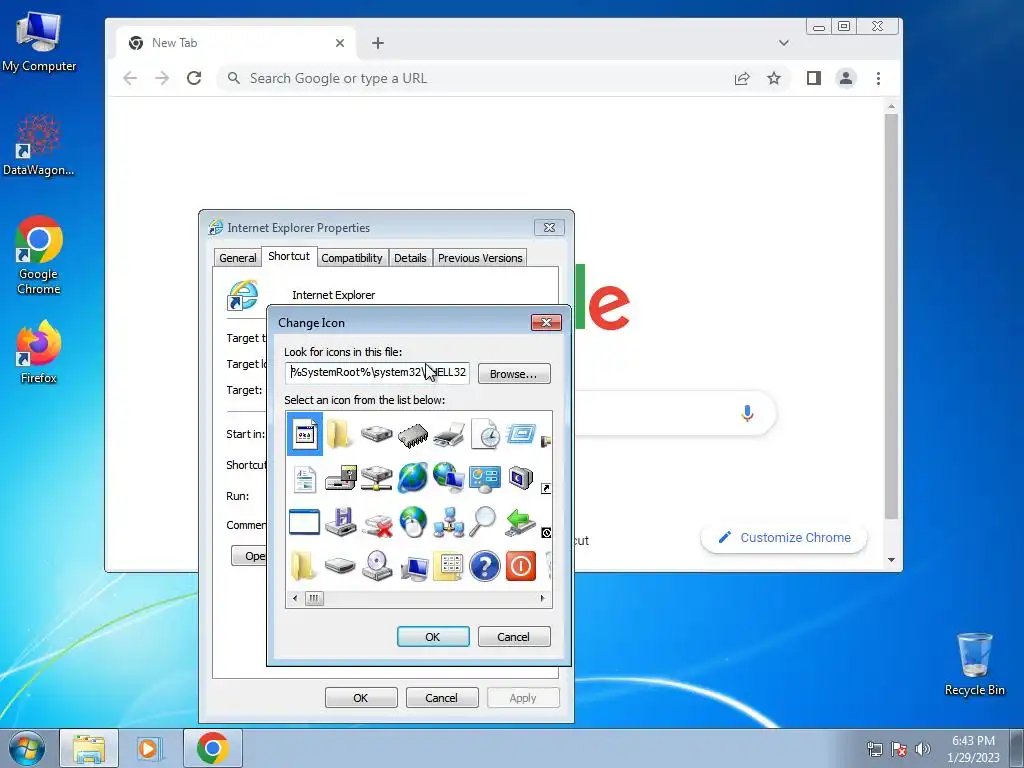Select the highlighted program window icon
This screenshot has width=1024, height=768.
(305, 434)
